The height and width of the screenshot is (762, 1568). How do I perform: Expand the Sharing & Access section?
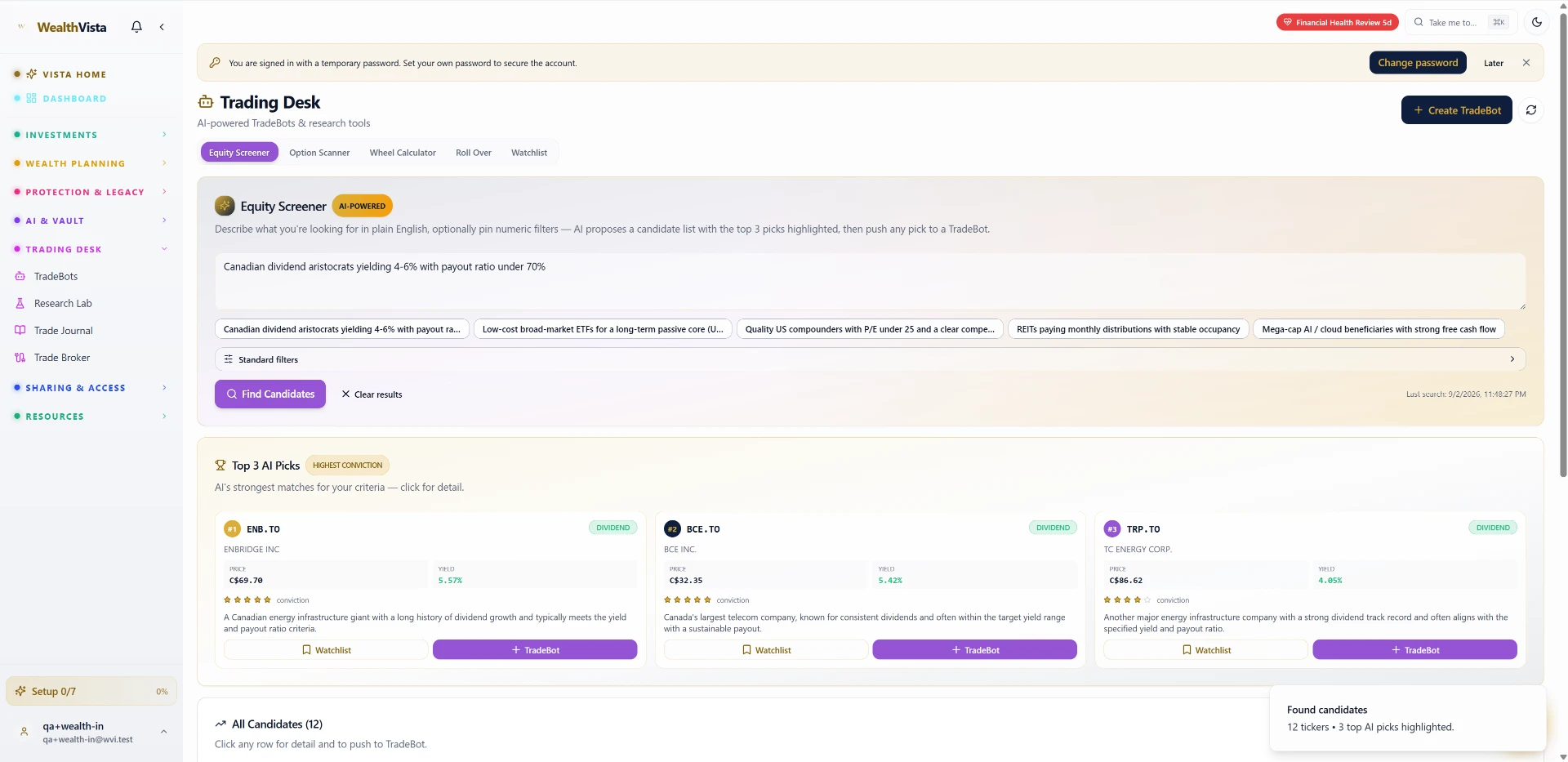(x=91, y=388)
